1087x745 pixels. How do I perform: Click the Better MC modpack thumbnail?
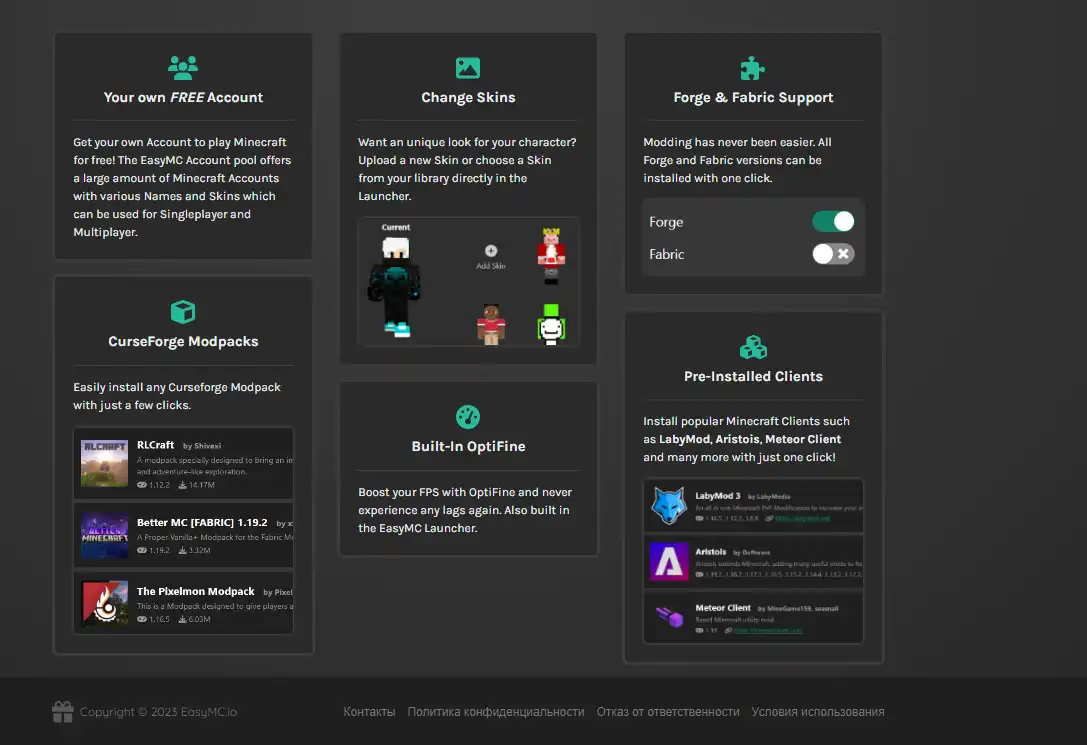pyautogui.click(x=104, y=535)
